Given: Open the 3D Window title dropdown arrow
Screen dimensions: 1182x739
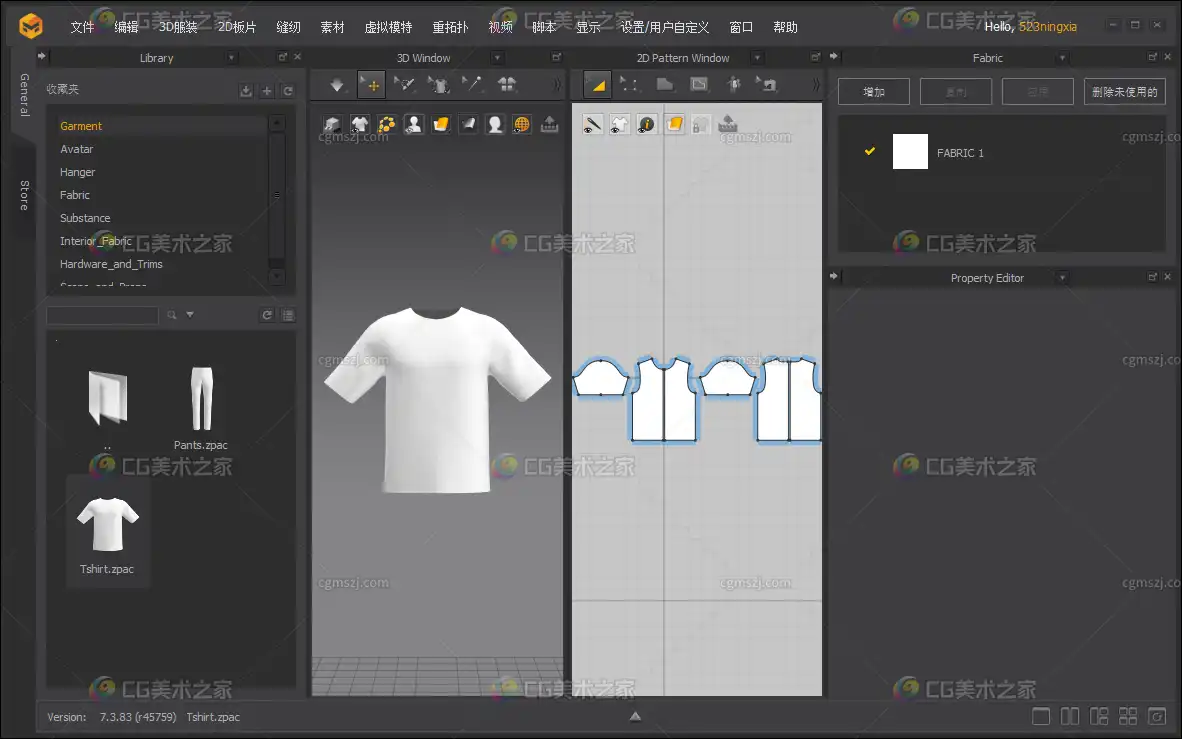Looking at the screenshot, I should point(497,58).
